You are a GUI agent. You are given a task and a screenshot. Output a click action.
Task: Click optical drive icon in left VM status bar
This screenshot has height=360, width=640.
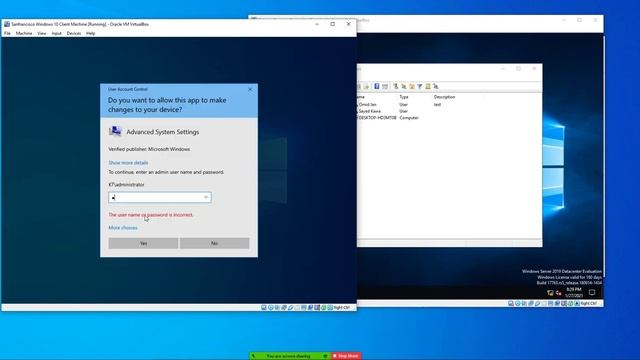click(270, 307)
